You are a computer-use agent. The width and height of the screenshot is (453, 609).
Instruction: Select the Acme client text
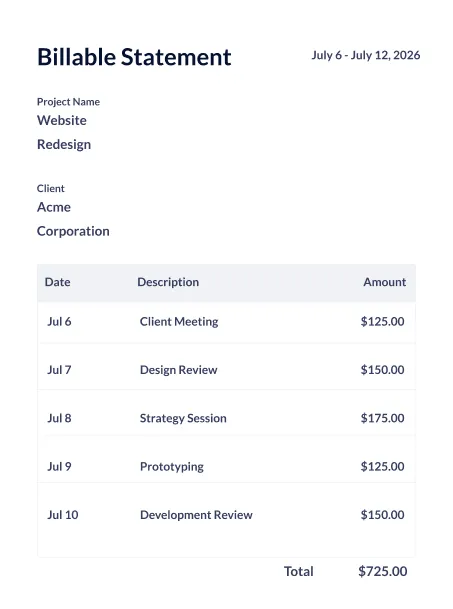[x=54, y=207]
